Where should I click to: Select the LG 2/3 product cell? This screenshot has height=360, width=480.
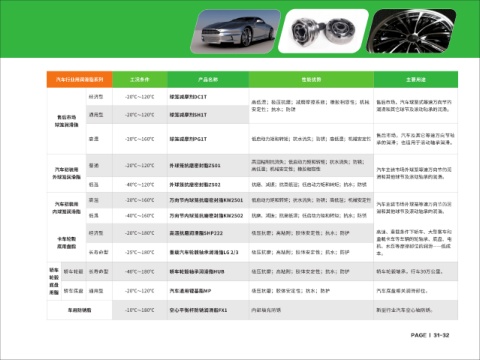(x=208, y=252)
